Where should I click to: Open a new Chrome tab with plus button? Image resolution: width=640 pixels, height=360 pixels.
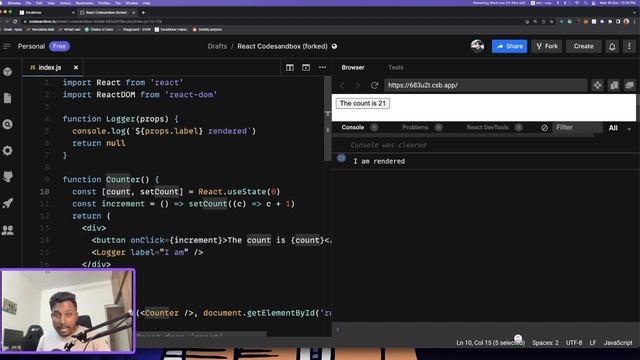143,13
